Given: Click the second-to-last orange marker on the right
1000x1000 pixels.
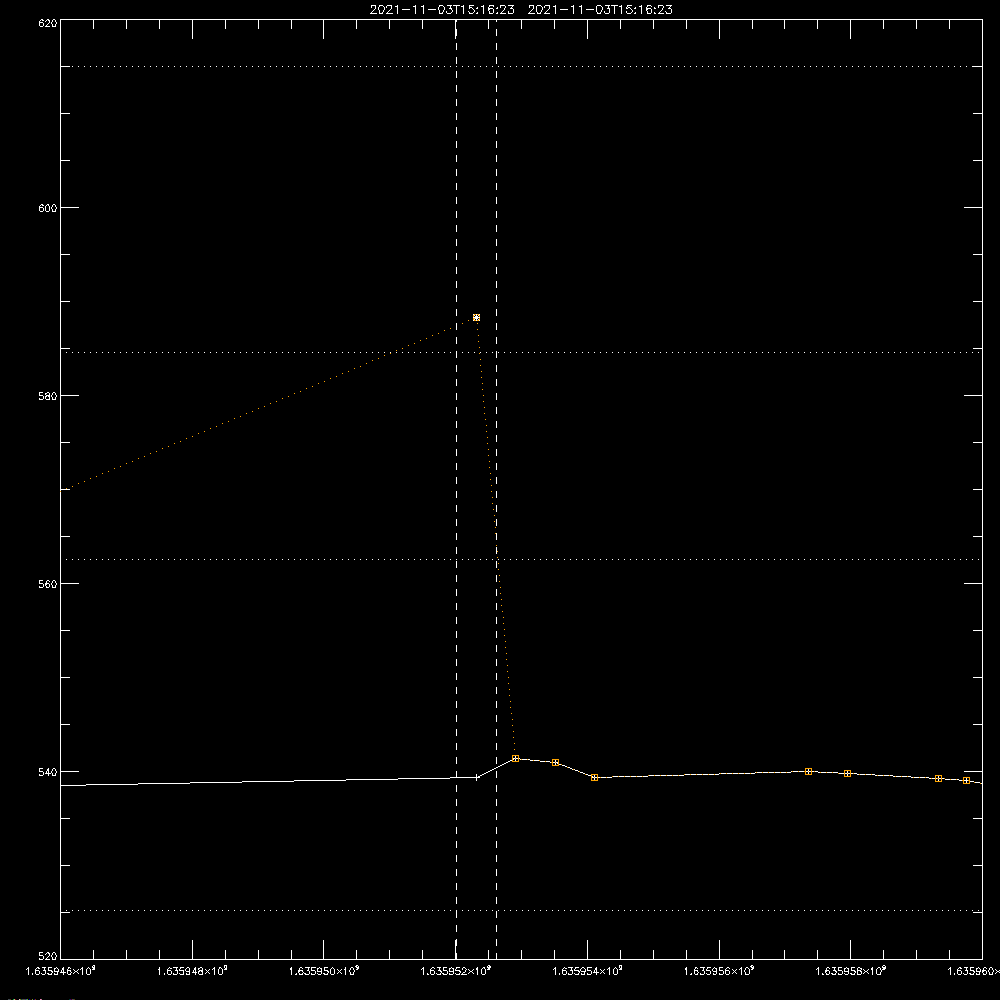Looking at the screenshot, I should [939, 779].
